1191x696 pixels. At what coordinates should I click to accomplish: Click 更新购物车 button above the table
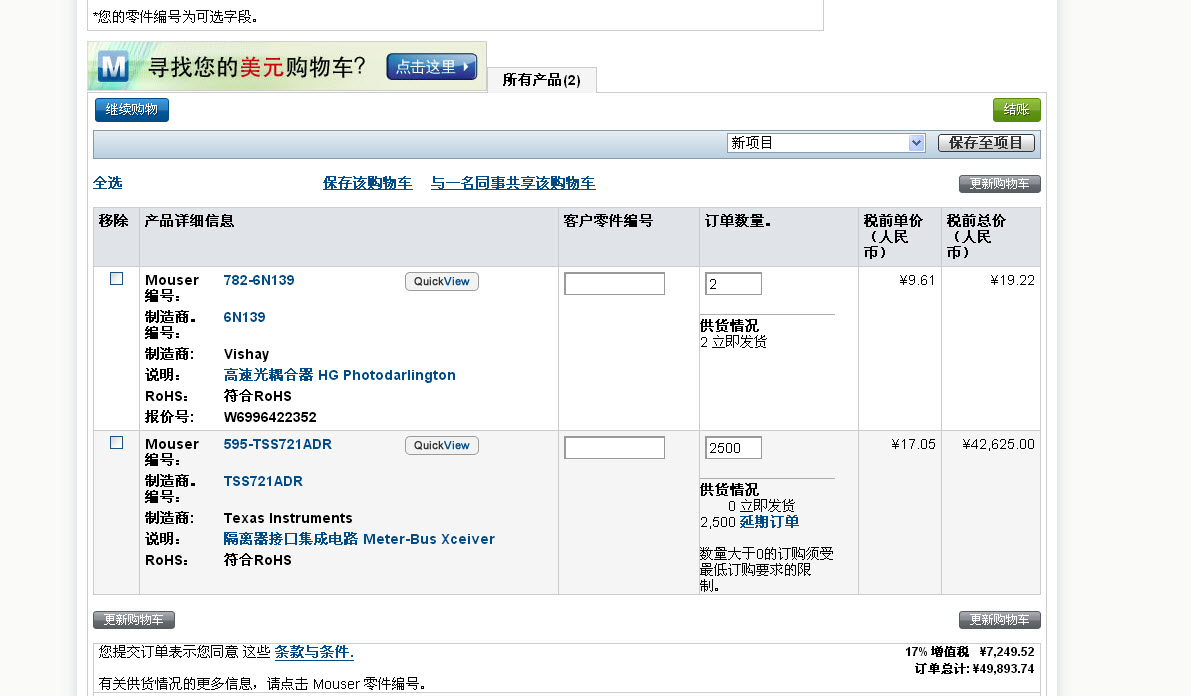1000,184
